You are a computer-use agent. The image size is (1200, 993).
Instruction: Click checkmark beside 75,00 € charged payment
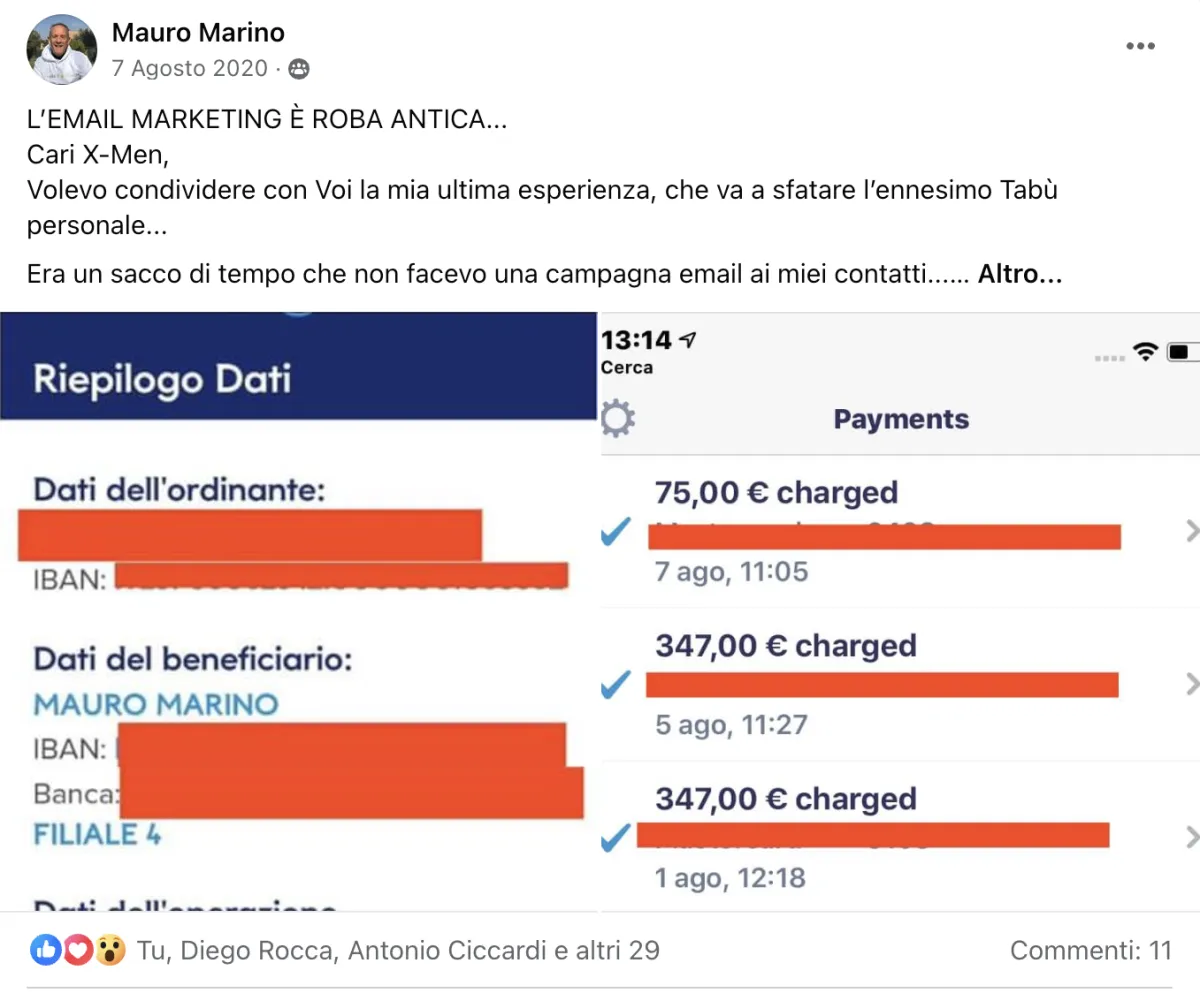[616, 533]
